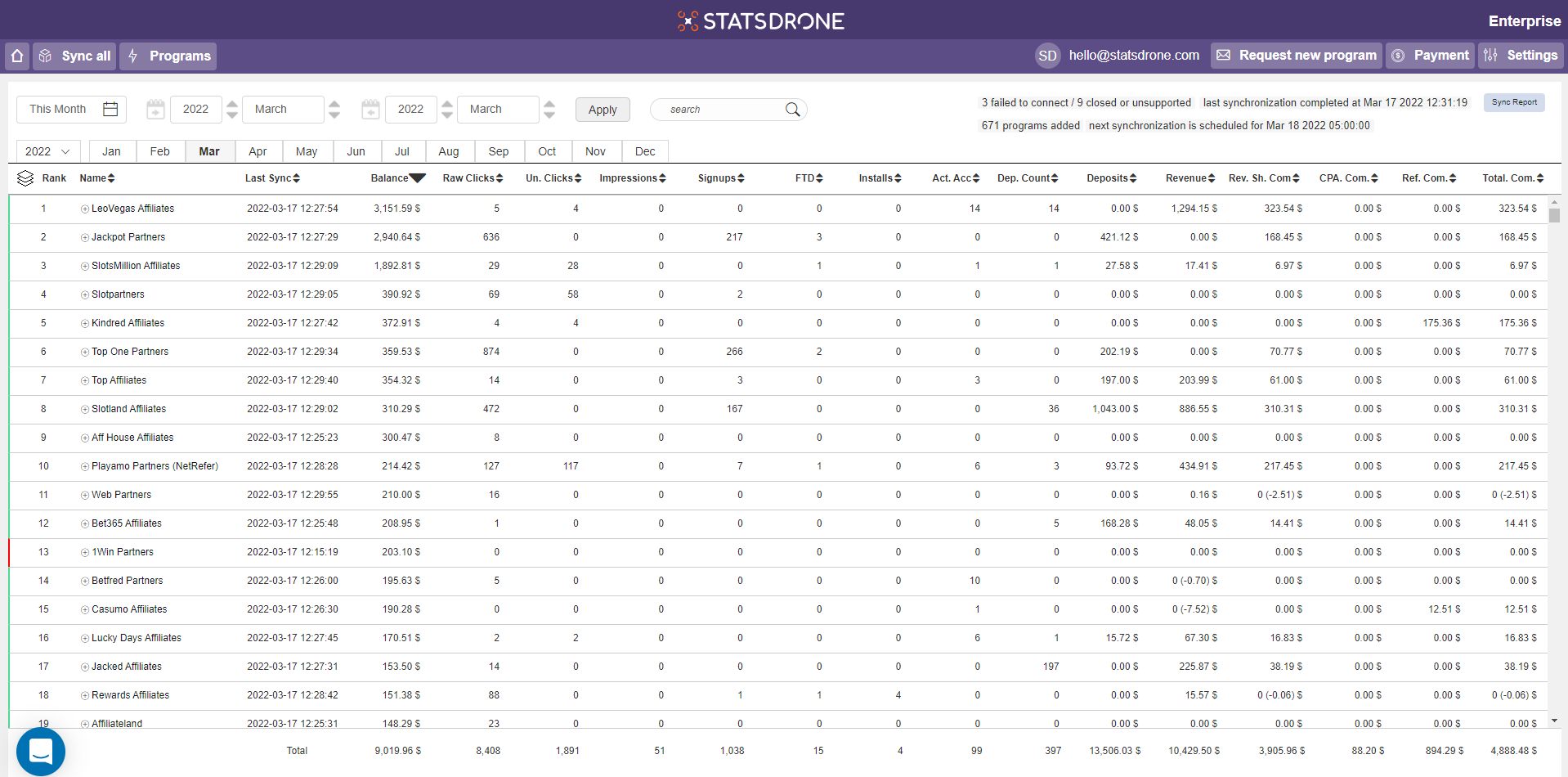Expand the Kindred Affiliates row

coord(85,324)
